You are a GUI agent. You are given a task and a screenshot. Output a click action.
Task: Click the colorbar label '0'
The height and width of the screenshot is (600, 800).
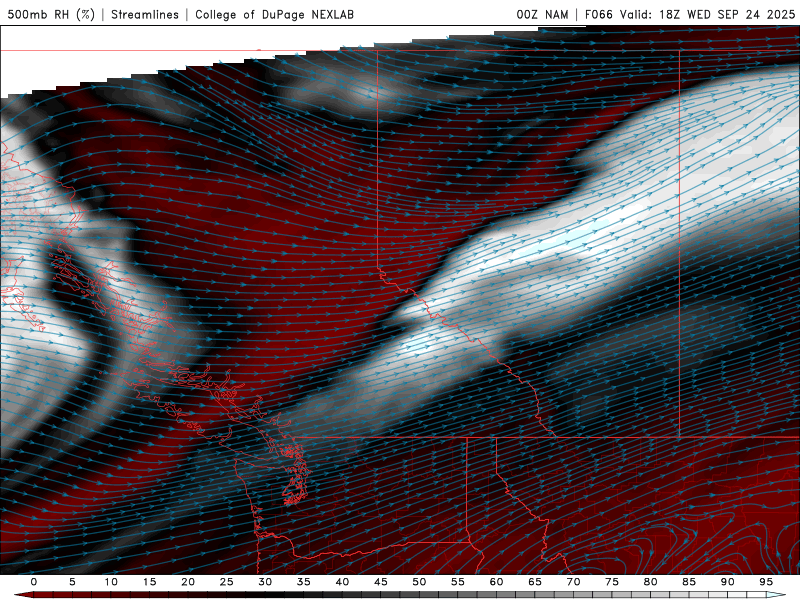click(34, 582)
